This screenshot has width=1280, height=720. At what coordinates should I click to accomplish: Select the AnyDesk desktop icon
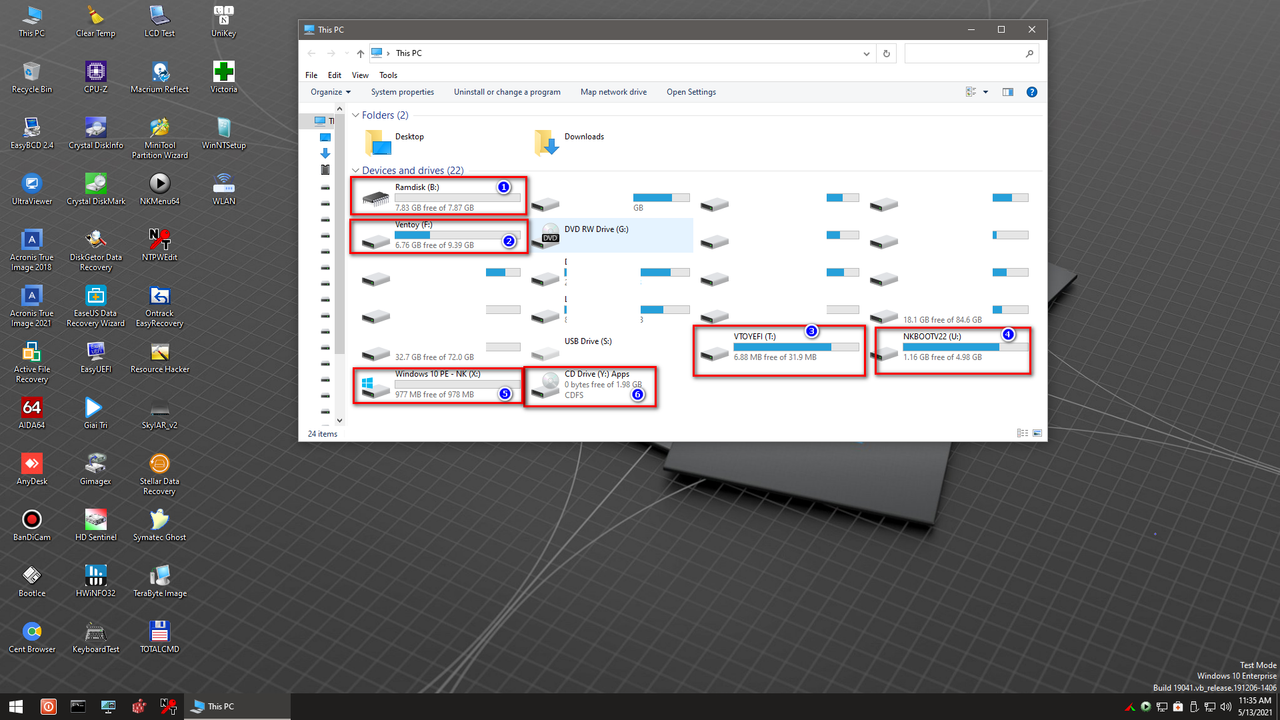click(32, 470)
